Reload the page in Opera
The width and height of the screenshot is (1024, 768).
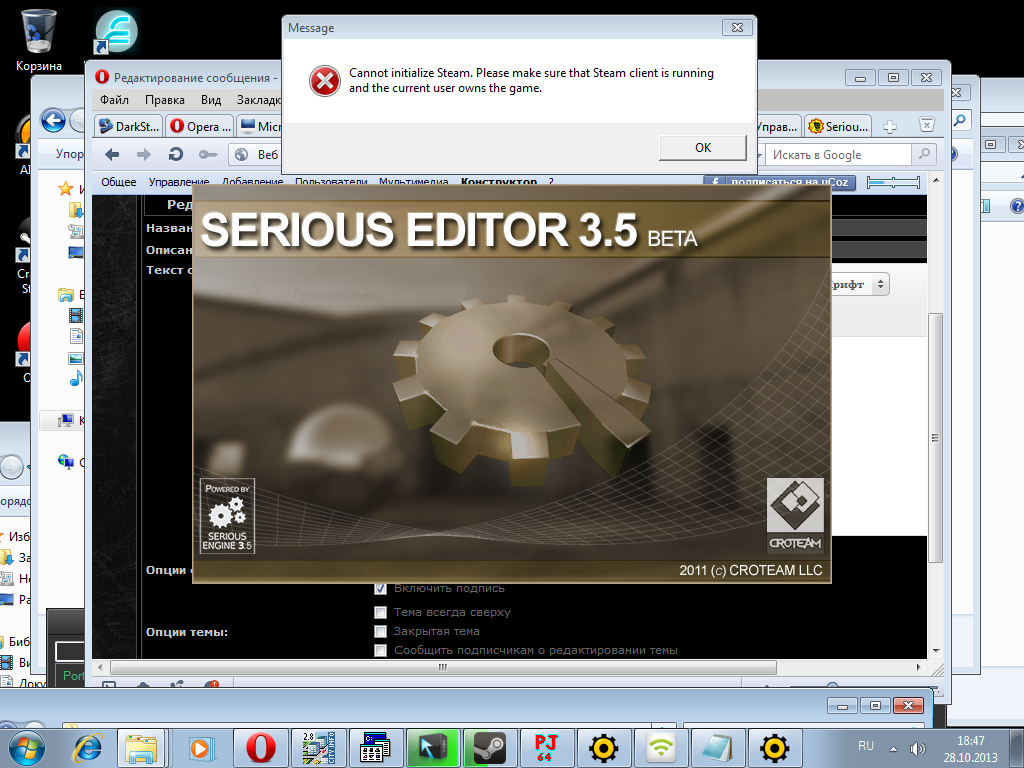(x=175, y=155)
